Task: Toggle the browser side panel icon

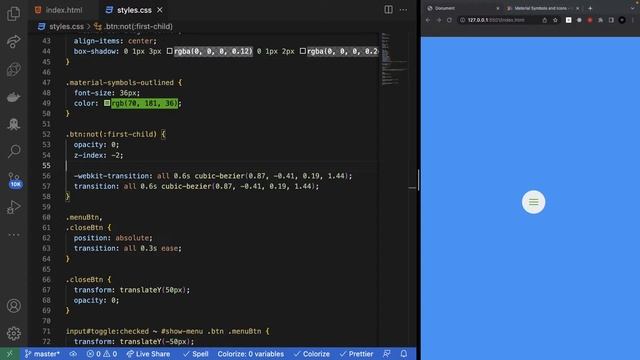Action: pos(611,20)
